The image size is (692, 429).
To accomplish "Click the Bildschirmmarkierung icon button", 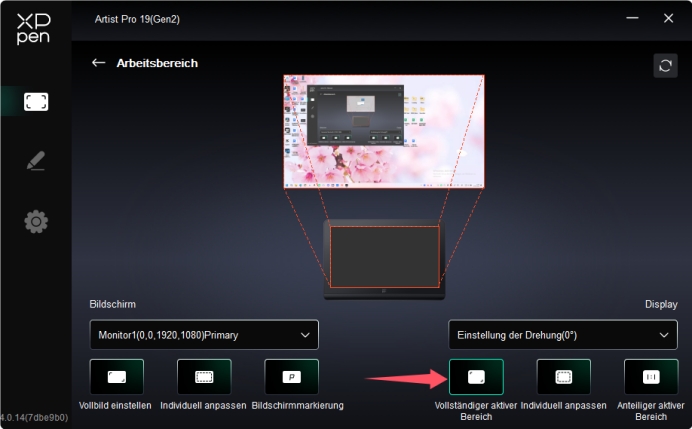I will pyautogui.click(x=291, y=377).
